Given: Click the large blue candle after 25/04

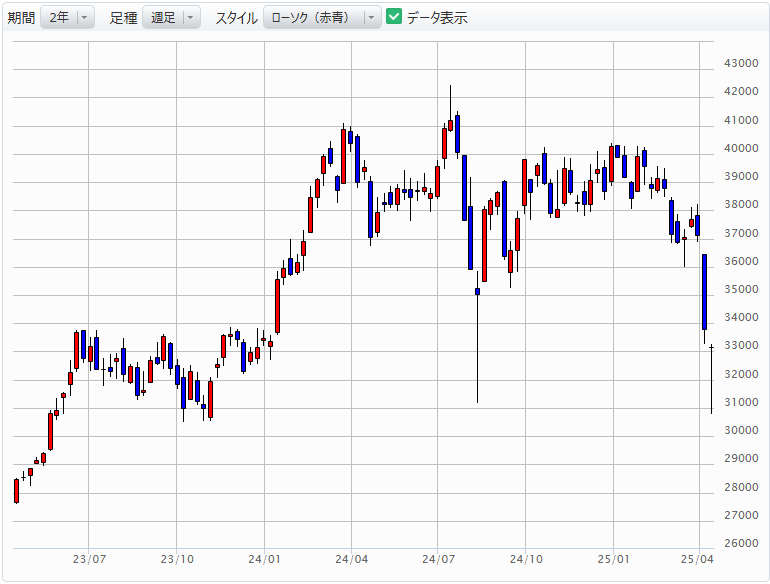Looking at the screenshot, I should tap(704, 292).
